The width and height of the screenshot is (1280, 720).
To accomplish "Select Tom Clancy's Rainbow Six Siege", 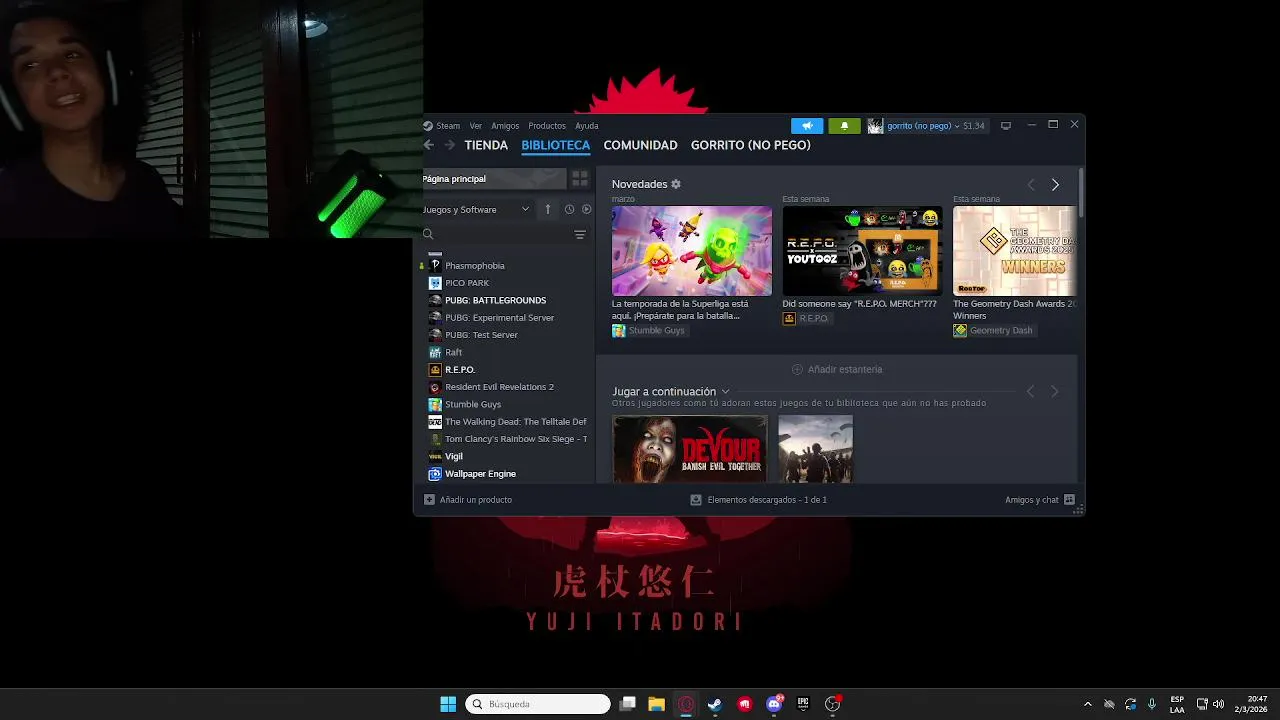I will click(x=515, y=439).
